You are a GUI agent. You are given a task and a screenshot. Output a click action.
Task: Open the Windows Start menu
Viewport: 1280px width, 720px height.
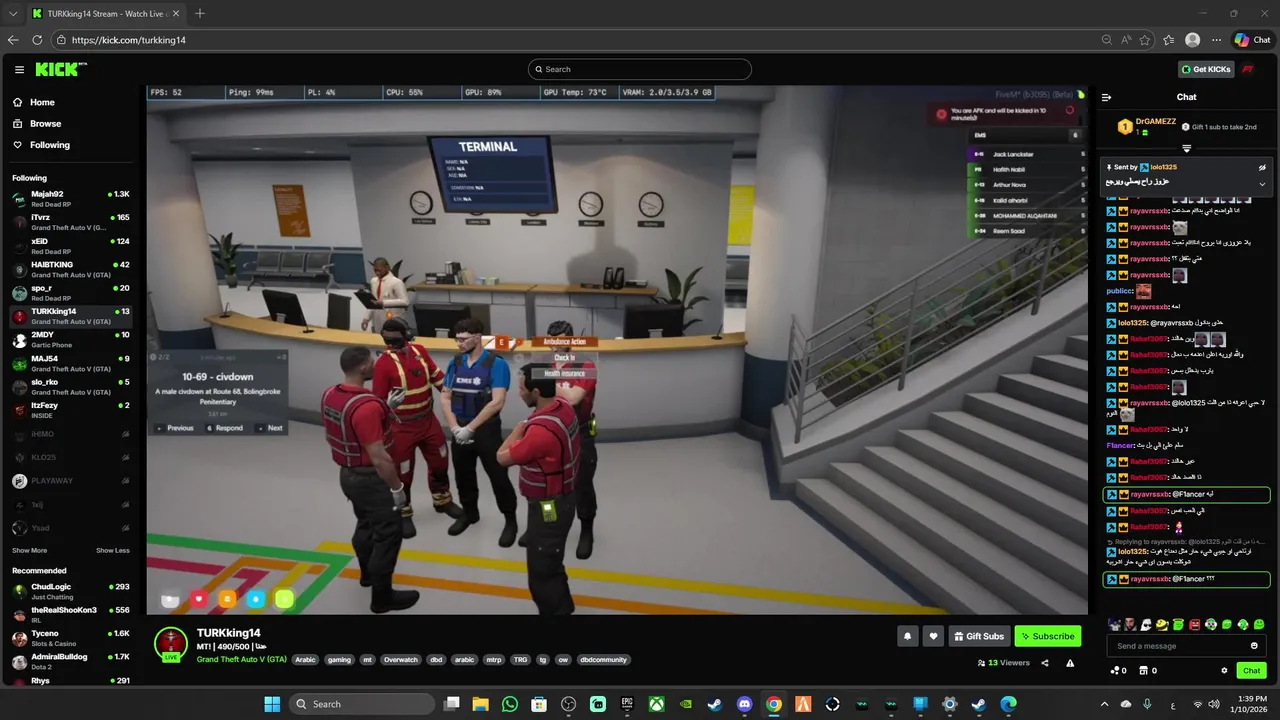tap(272, 704)
